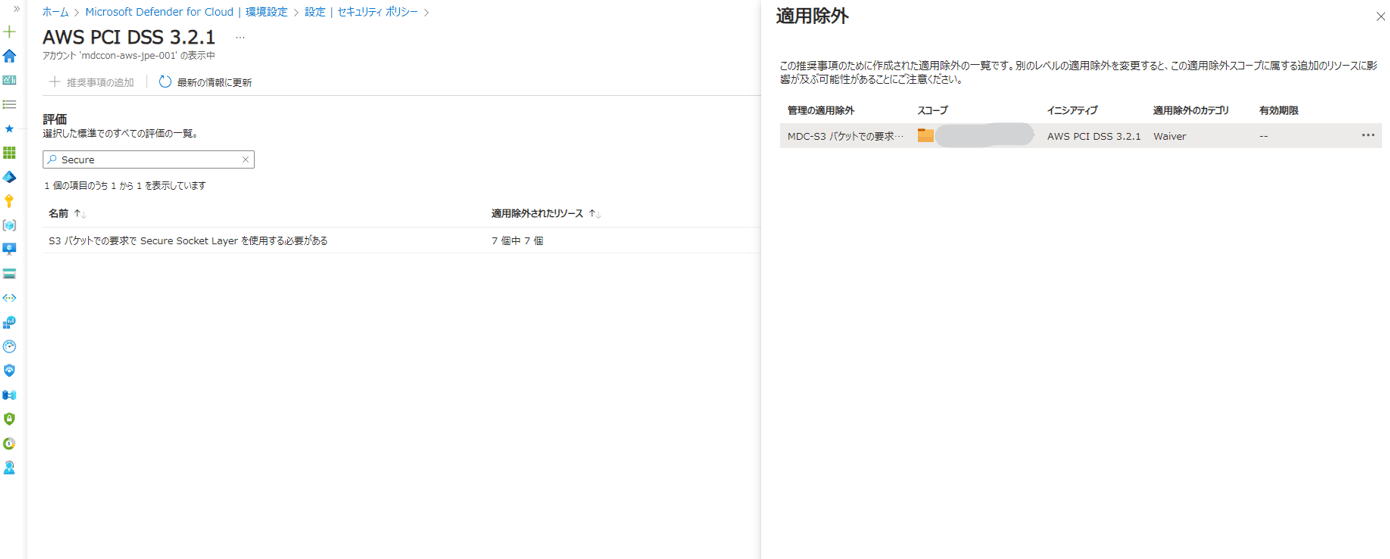Expand the left sidebar with the double-chevron
The image size is (1390, 559).
coord(16,8)
